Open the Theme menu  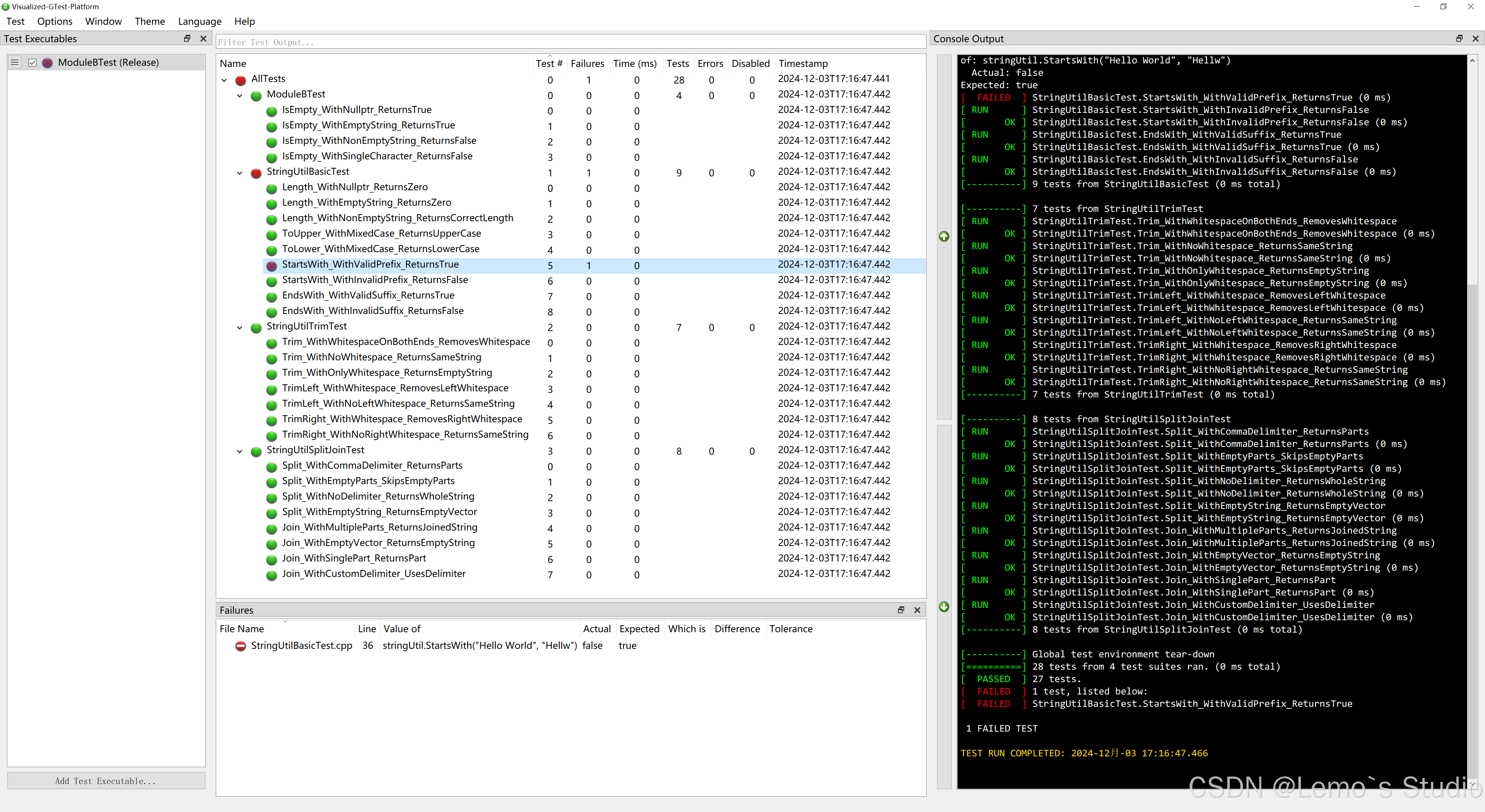click(150, 21)
